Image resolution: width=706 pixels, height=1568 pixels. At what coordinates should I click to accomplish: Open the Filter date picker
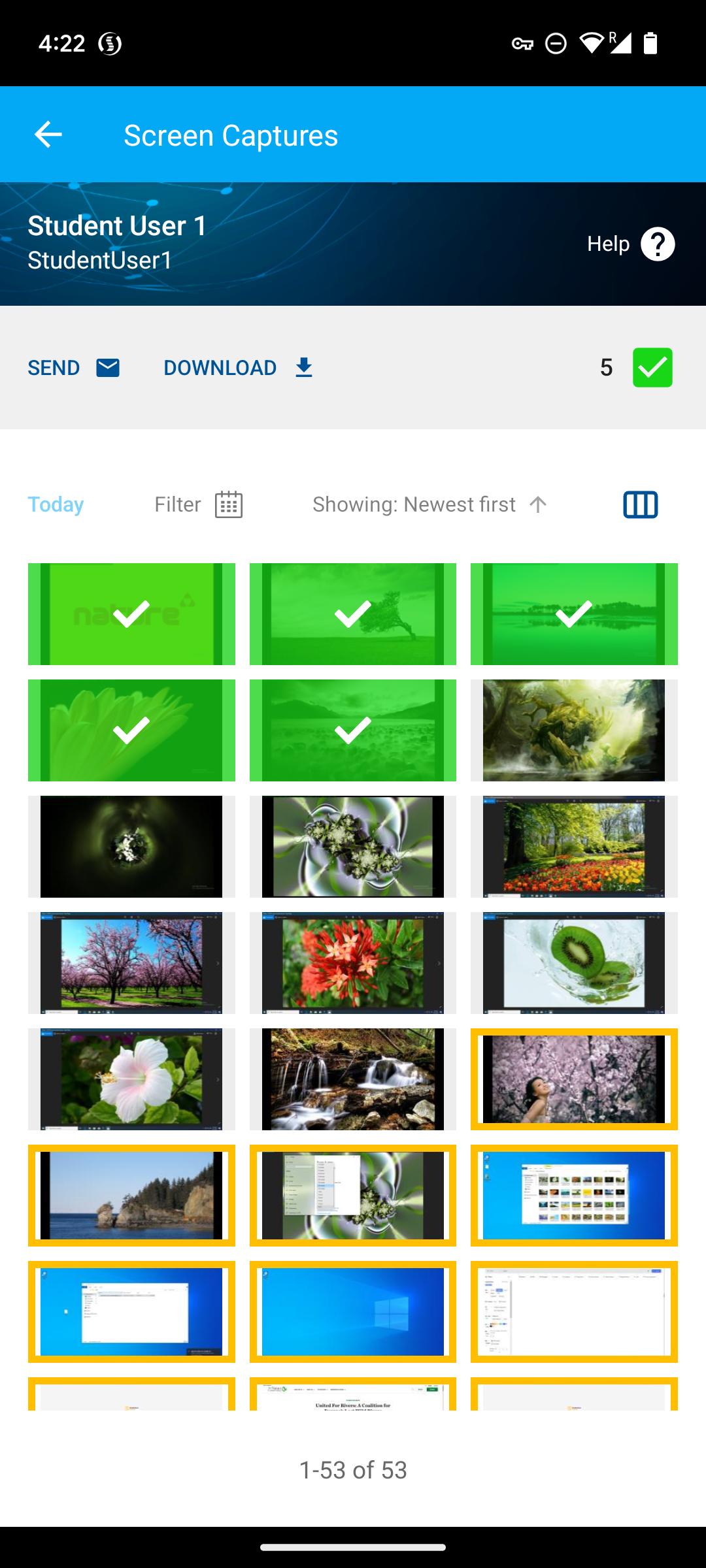pos(199,504)
